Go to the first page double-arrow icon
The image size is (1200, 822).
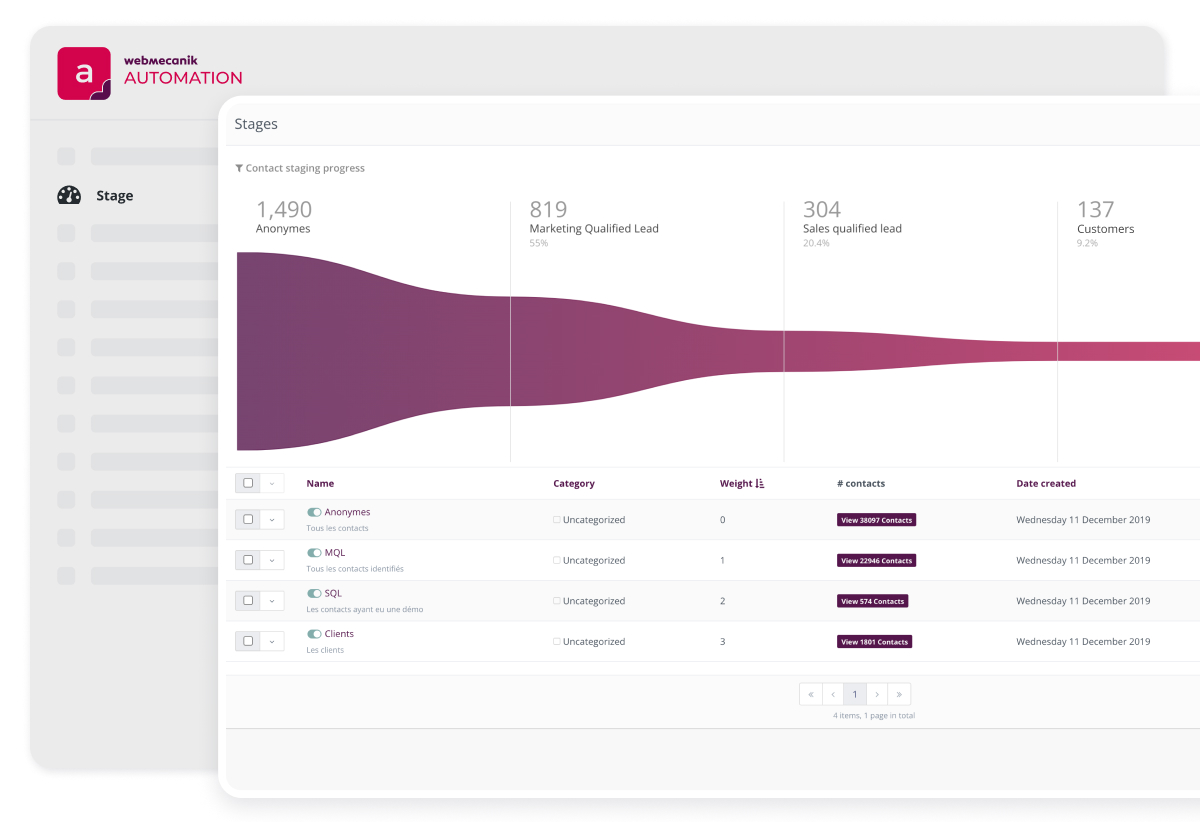(x=810, y=694)
